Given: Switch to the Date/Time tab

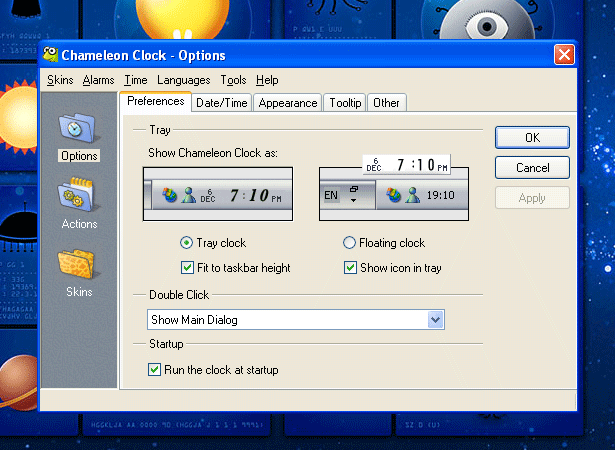Looking at the screenshot, I should [222, 103].
